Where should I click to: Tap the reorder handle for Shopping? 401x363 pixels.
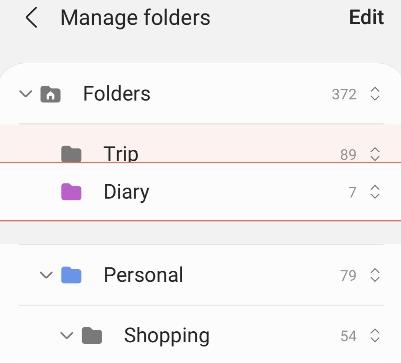(375, 335)
